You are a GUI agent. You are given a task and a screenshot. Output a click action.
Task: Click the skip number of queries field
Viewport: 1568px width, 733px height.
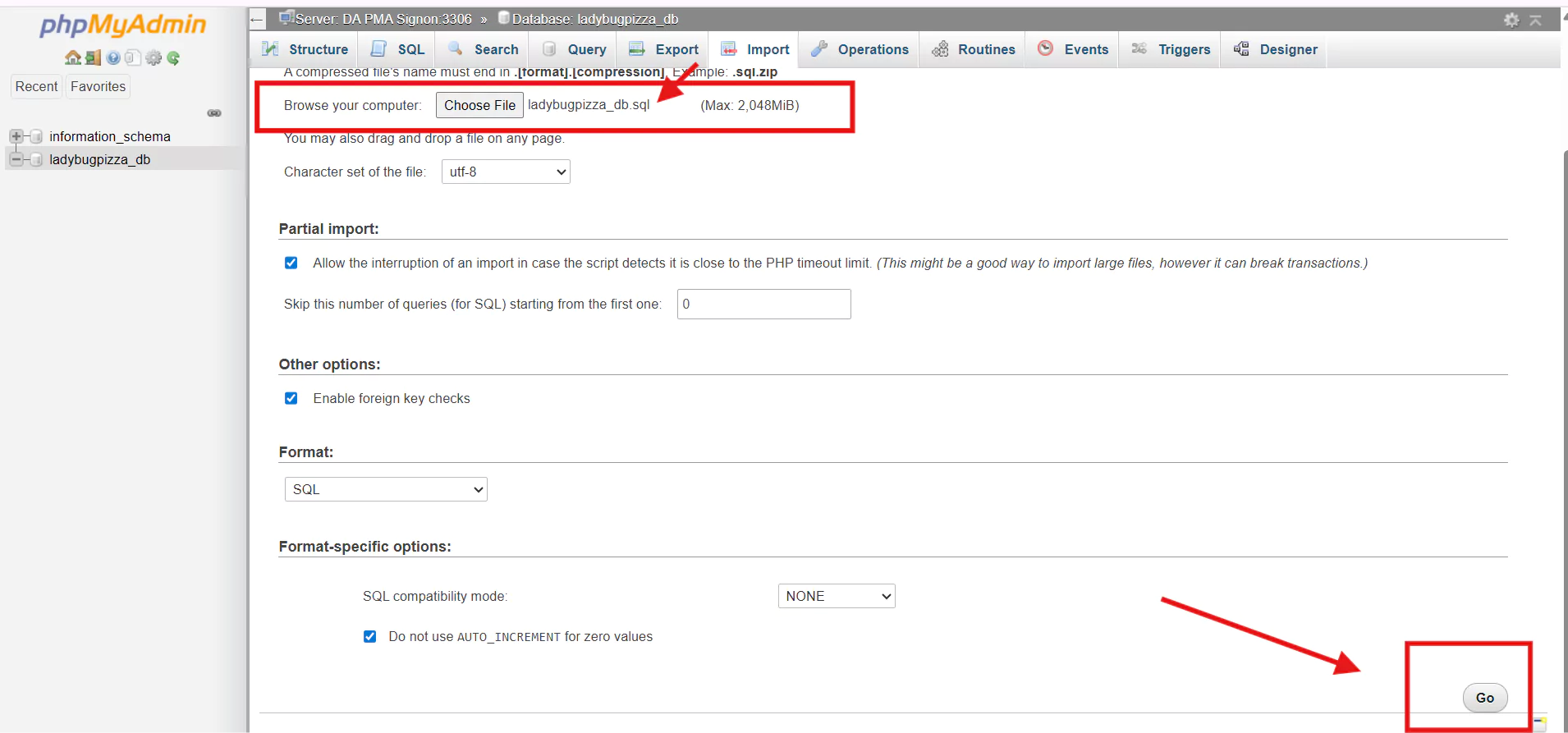[763, 304]
